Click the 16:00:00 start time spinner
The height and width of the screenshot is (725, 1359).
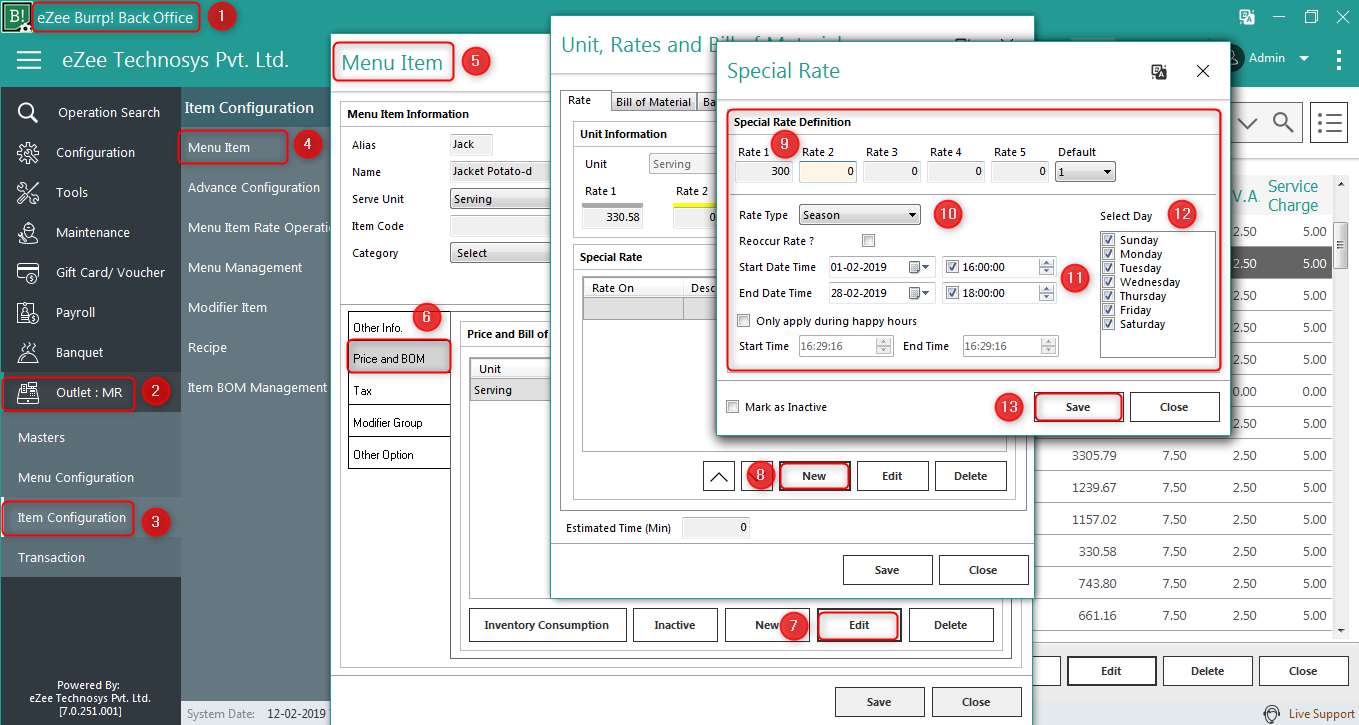click(1047, 267)
